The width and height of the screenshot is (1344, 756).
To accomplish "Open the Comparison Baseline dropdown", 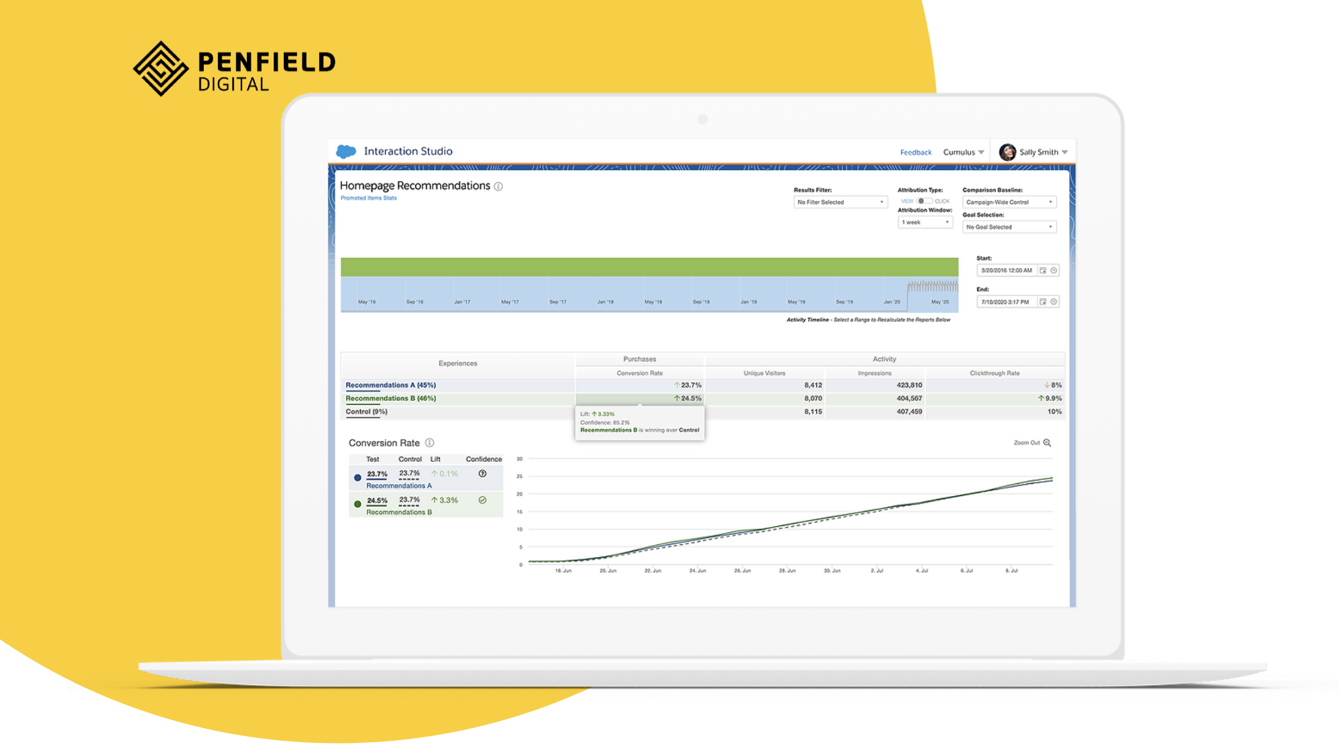I will coord(1009,202).
